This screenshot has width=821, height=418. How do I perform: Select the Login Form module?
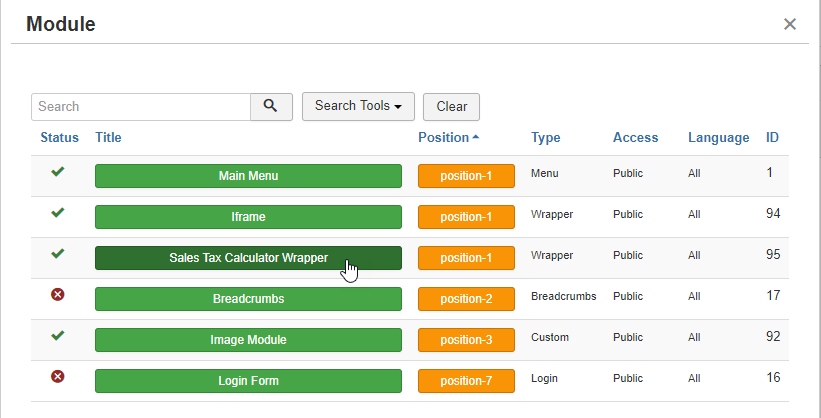(x=248, y=381)
